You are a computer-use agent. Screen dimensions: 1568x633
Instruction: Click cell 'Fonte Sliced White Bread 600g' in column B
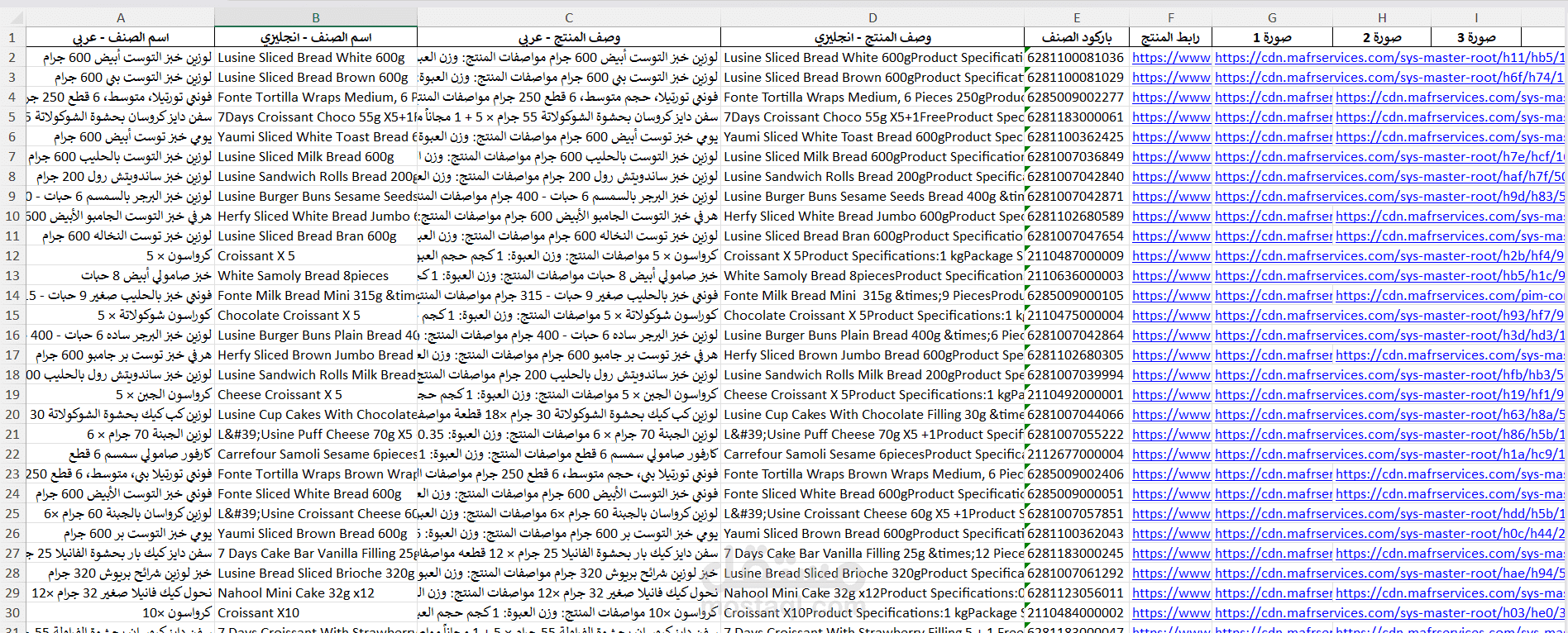coord(316,493)
